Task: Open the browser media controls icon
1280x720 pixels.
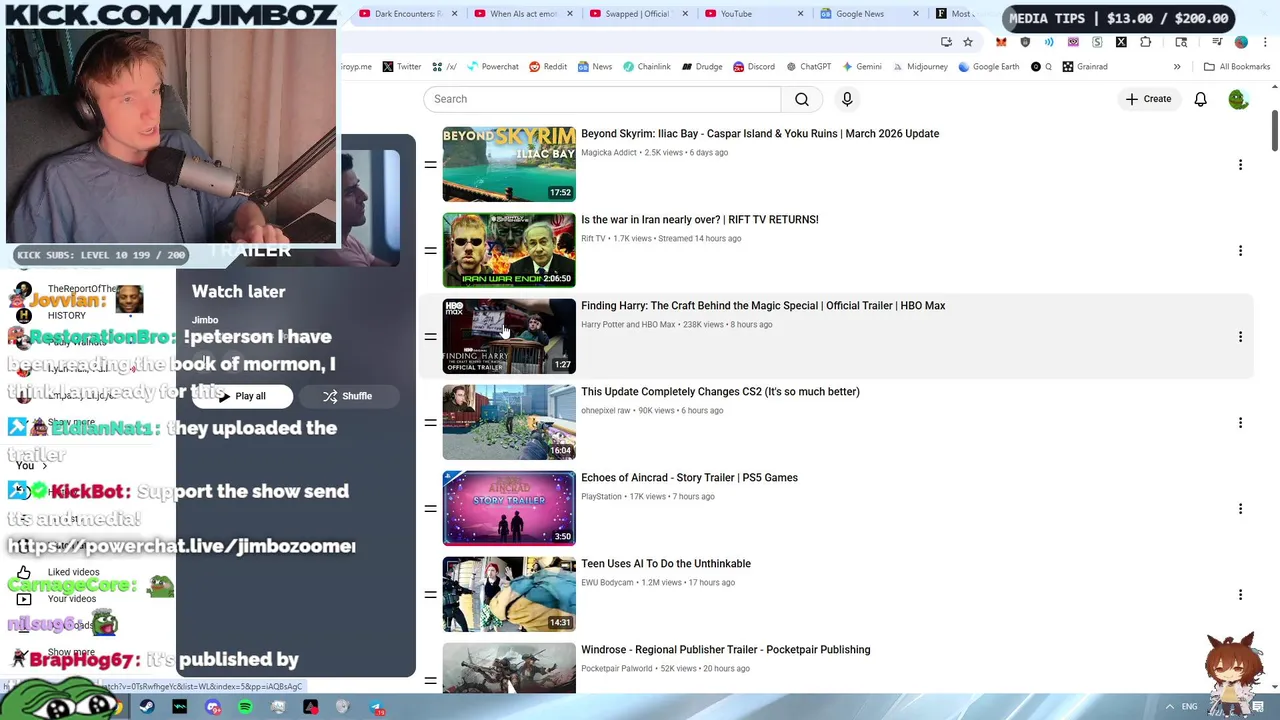Action: [x=1217, y=42]
